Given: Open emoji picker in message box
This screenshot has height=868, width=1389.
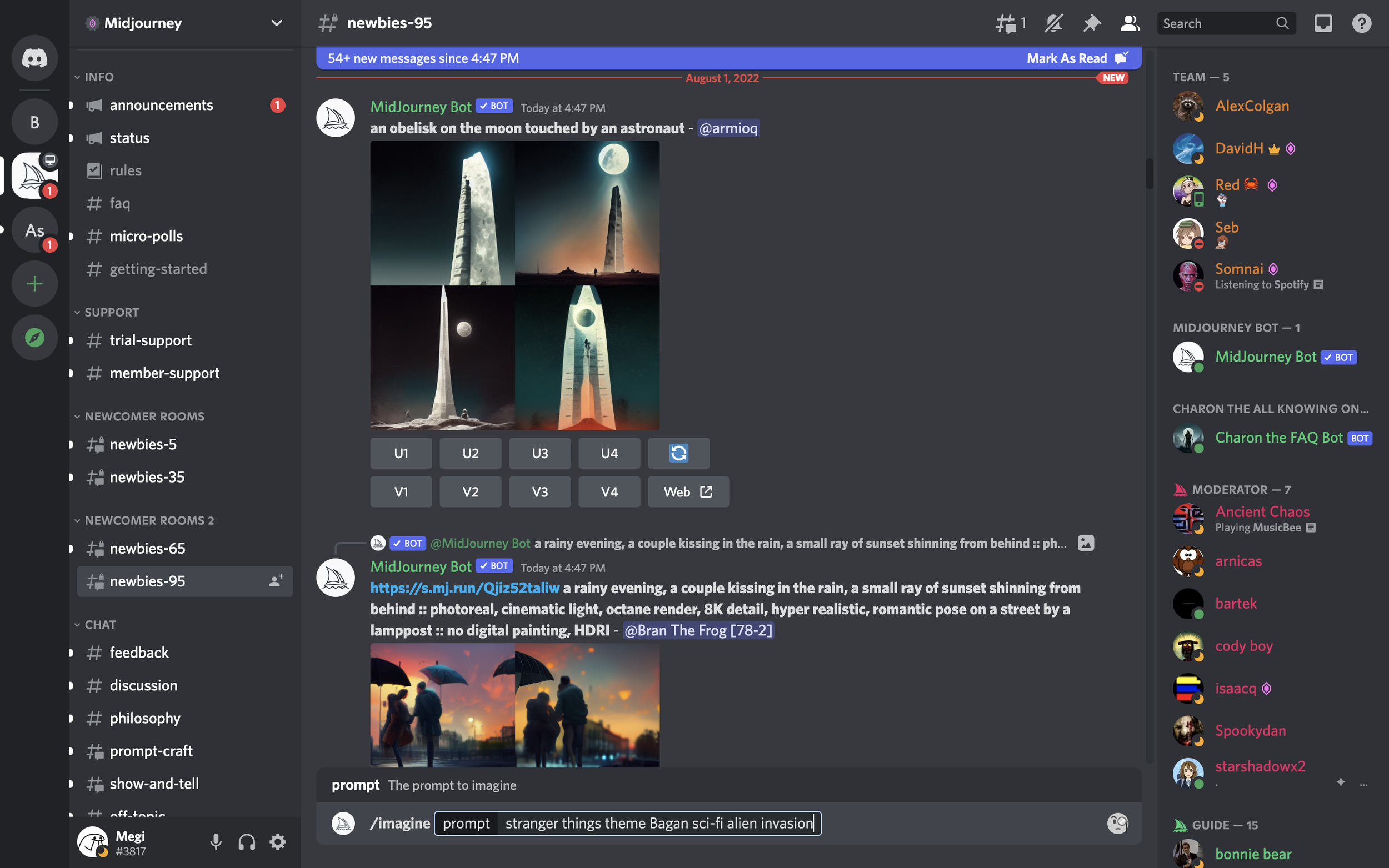Looking at the screenshot, I should tap(1117, 823).
